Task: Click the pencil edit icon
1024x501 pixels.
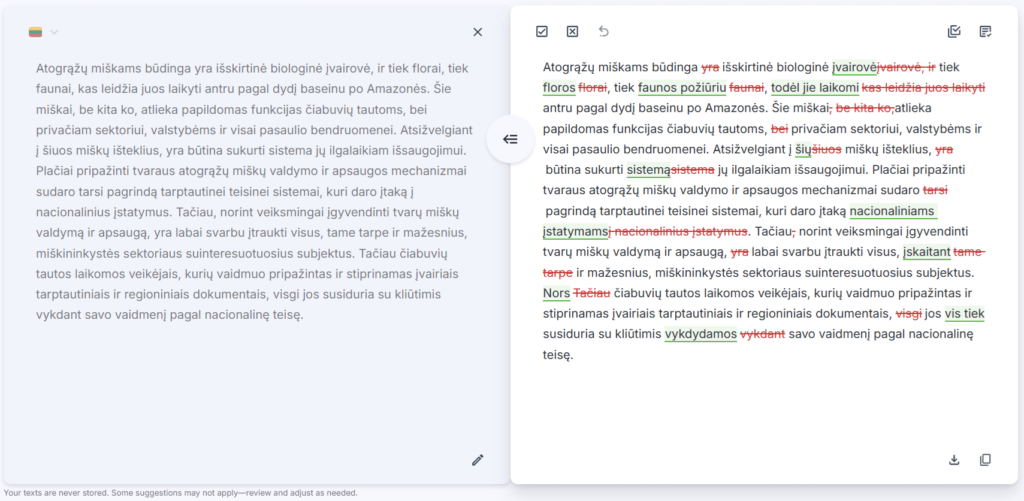Action: click(477, 460)
